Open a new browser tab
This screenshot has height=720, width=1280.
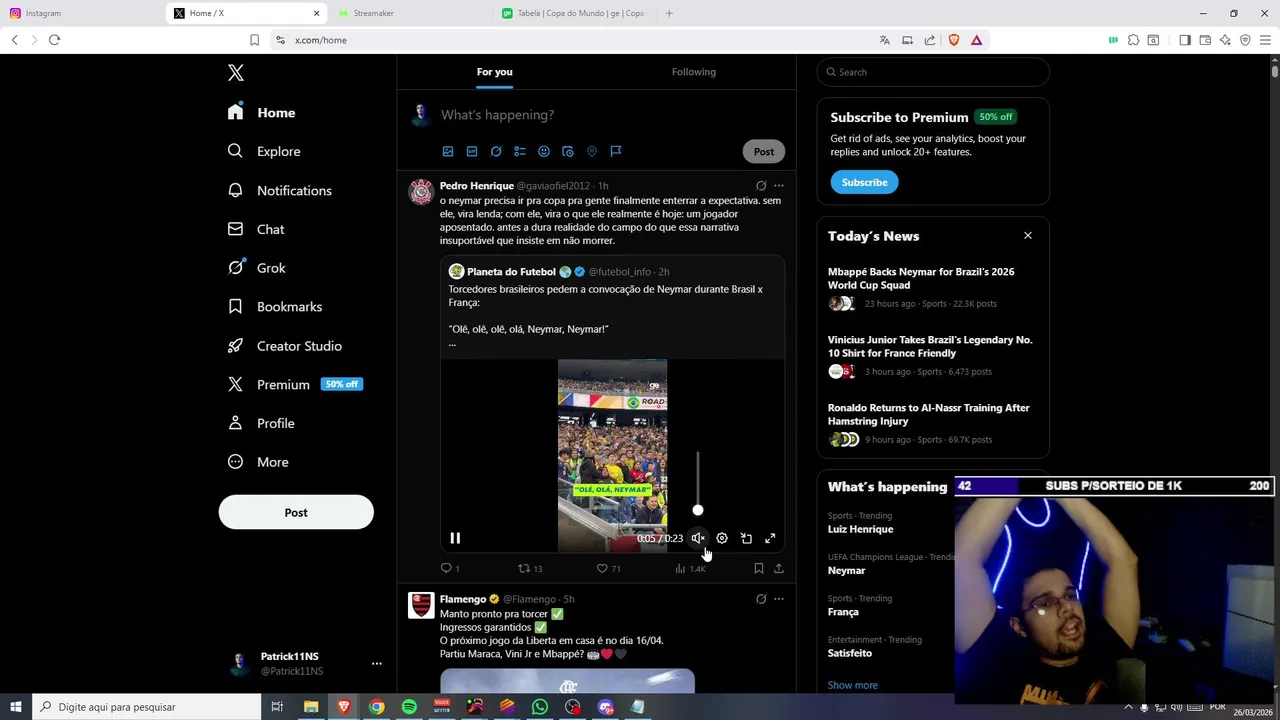[669, 13]
